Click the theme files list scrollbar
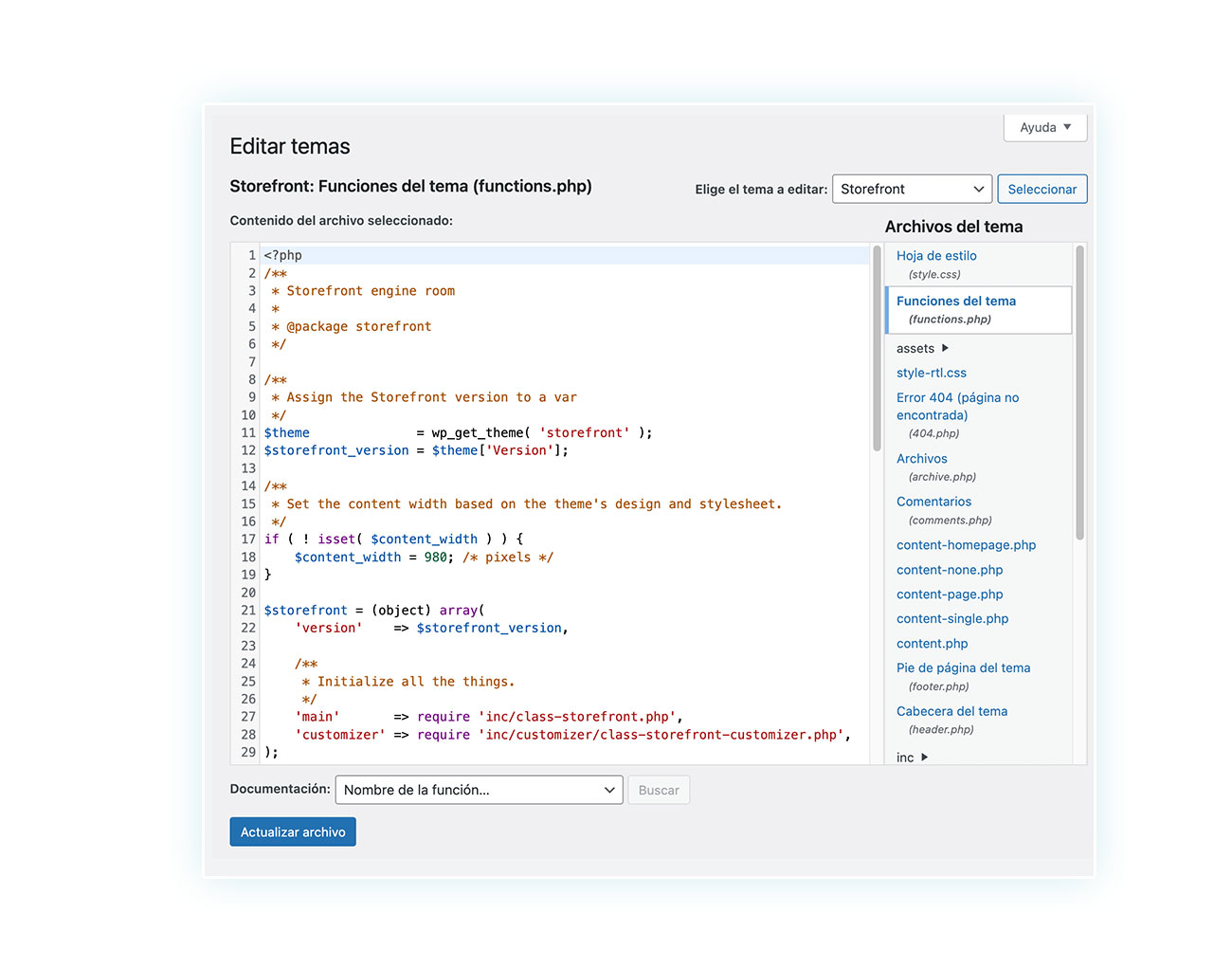 (1079, 393)
